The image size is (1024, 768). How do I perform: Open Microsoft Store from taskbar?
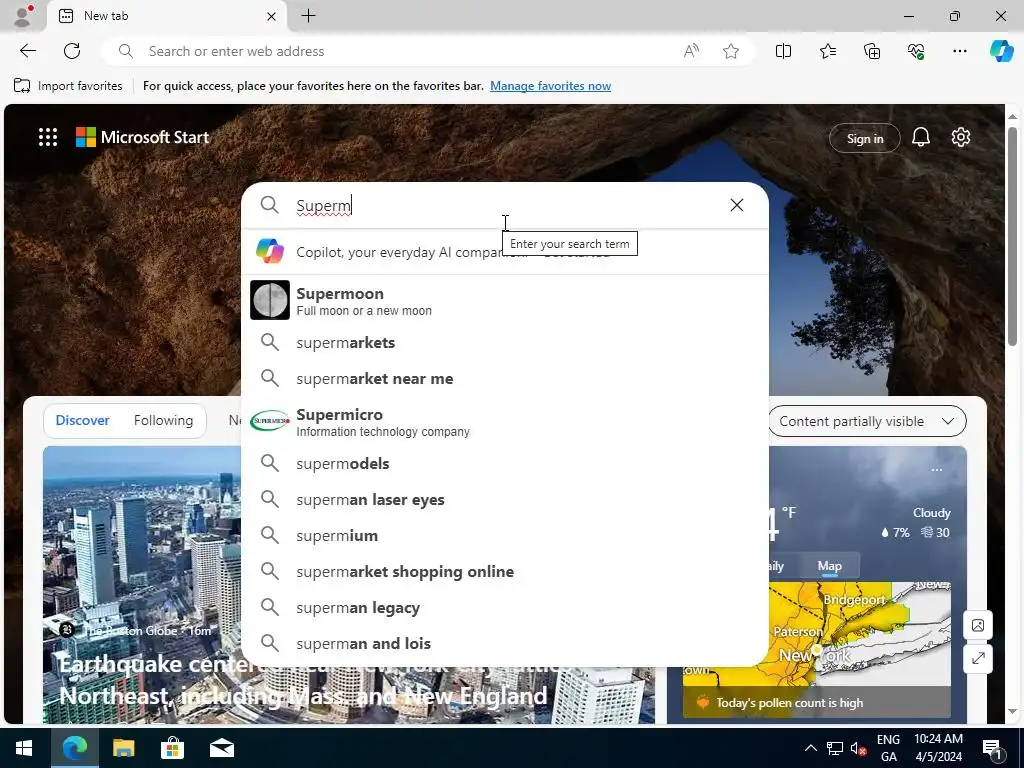172,748
